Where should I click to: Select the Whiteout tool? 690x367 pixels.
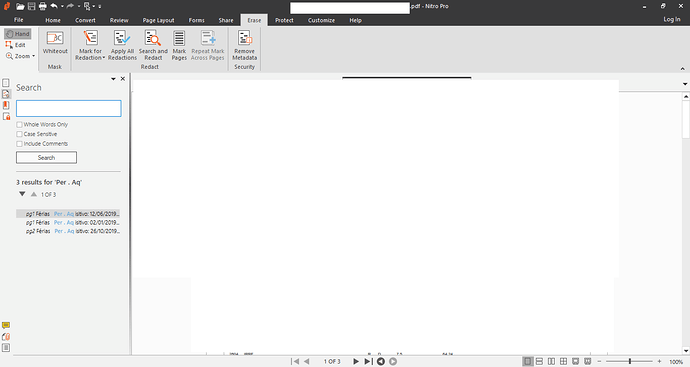coord(55,42)
